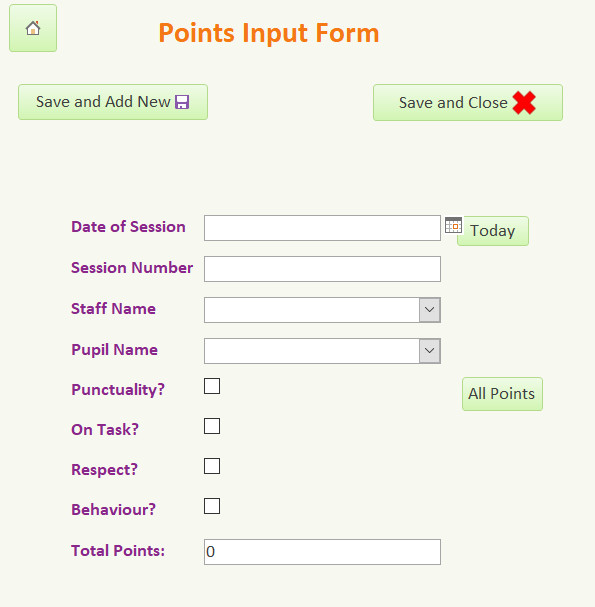Click inside the Pupil Name combo box
595x607 pixels.
tap(312, 351)
